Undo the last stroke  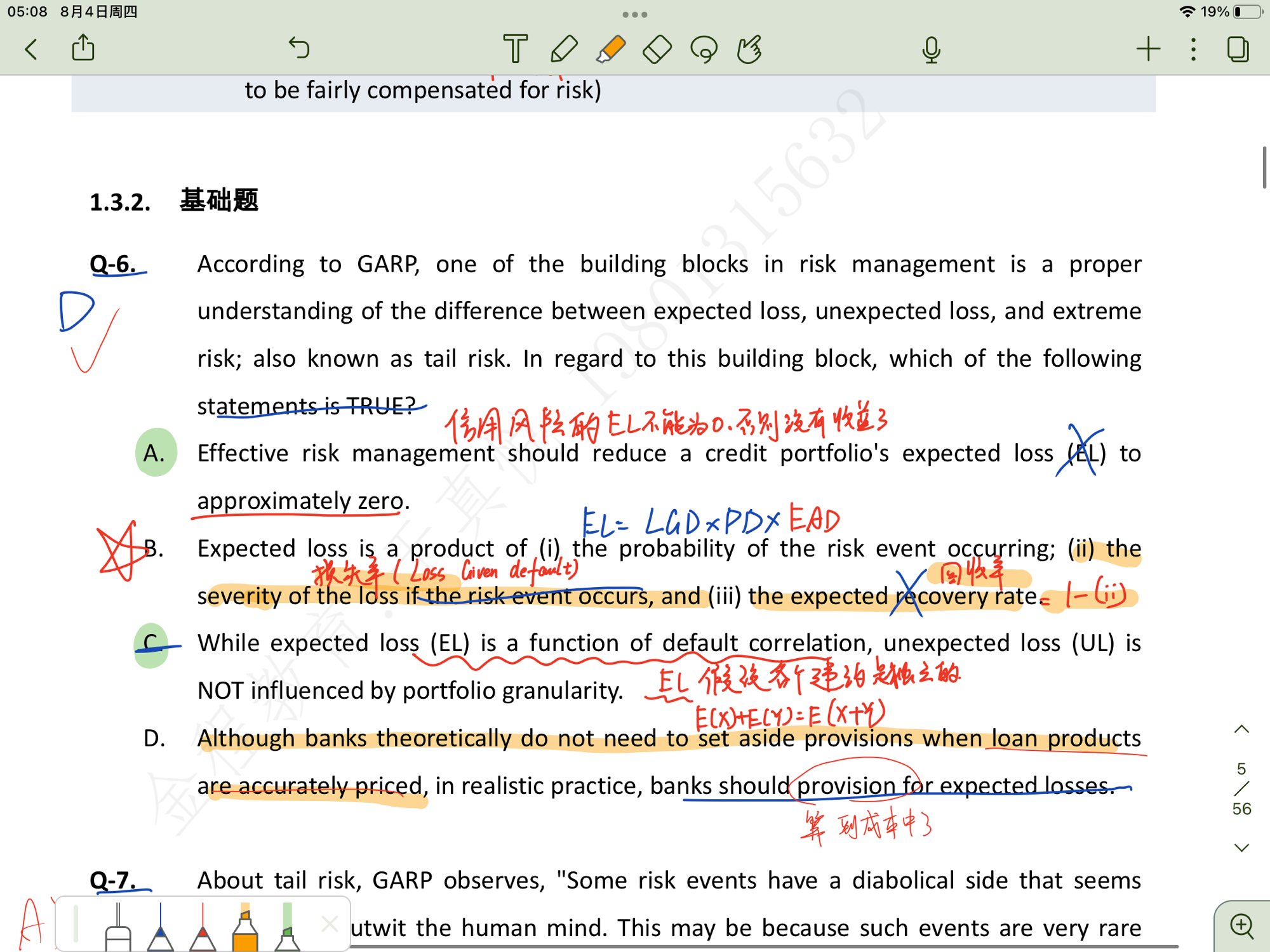pyautogui.click(x=298, y=48)
